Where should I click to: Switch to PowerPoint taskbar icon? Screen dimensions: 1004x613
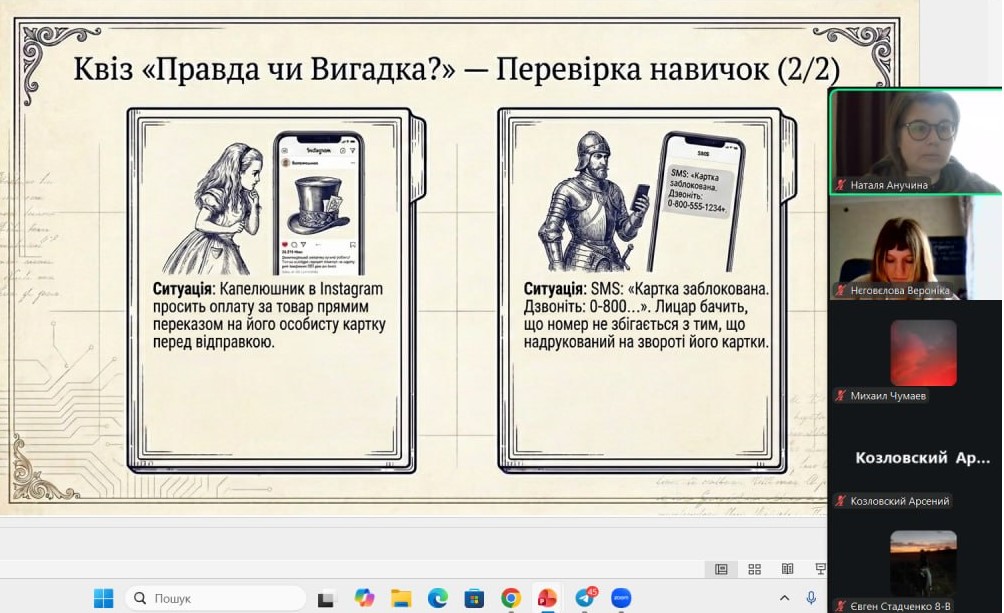[x=547, y=598]
